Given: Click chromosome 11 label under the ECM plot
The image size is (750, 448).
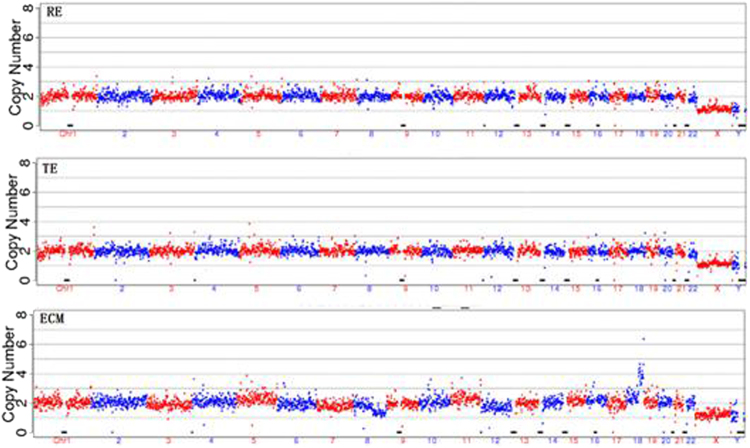Looking at the screenshot, I should [x=466, y=440].
